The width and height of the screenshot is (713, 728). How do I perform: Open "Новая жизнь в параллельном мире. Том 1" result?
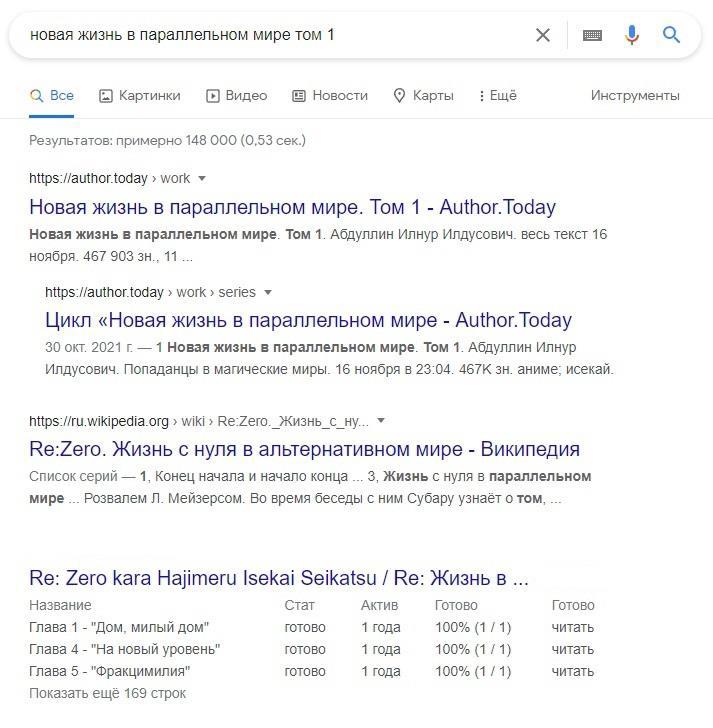coord(292,207)
